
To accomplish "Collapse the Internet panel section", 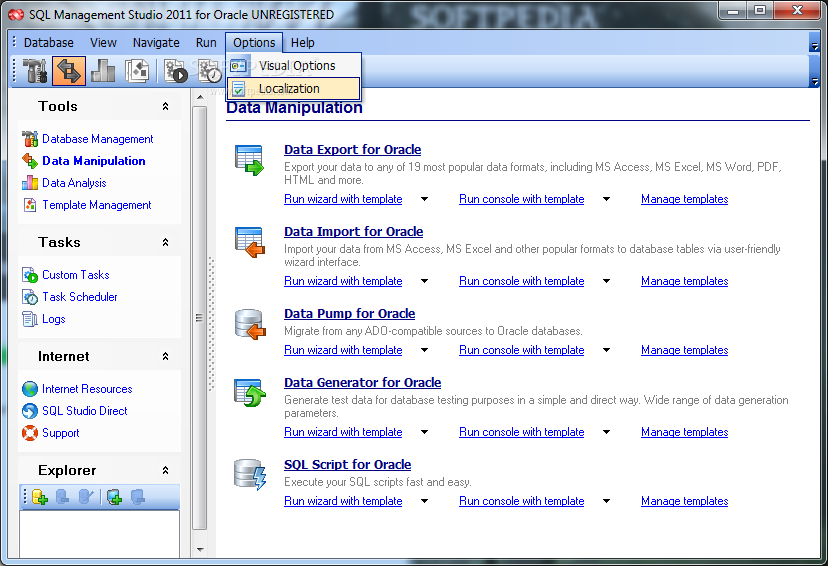I will point(165,356).
